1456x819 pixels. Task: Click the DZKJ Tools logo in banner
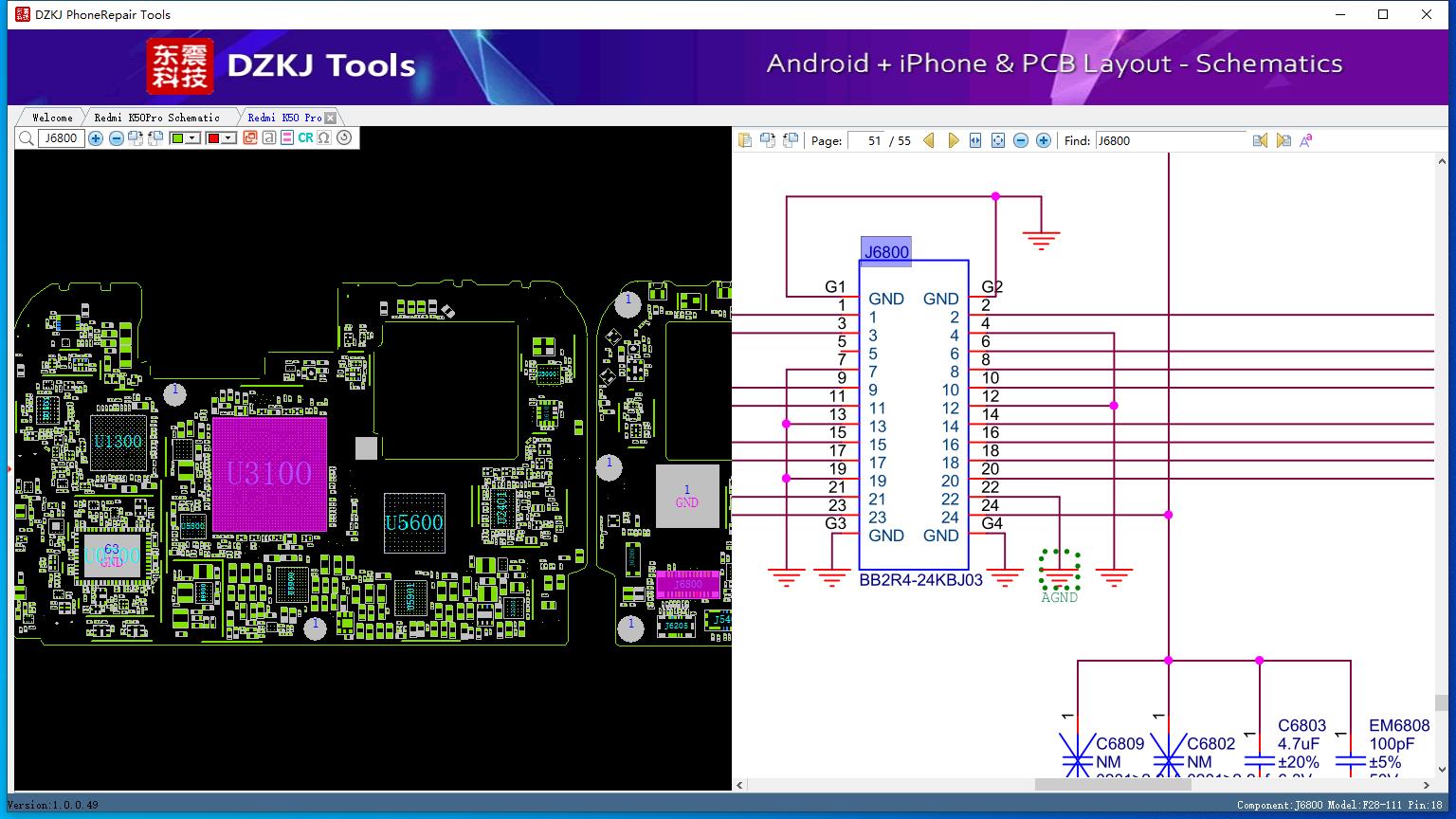(282, 65)
